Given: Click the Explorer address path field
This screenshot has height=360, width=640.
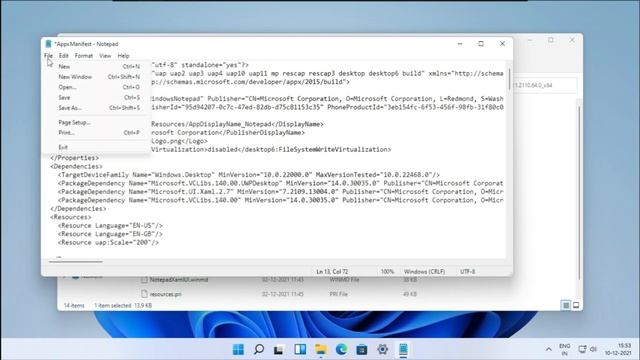Looking at the screenshot, I should pos(545,85).
